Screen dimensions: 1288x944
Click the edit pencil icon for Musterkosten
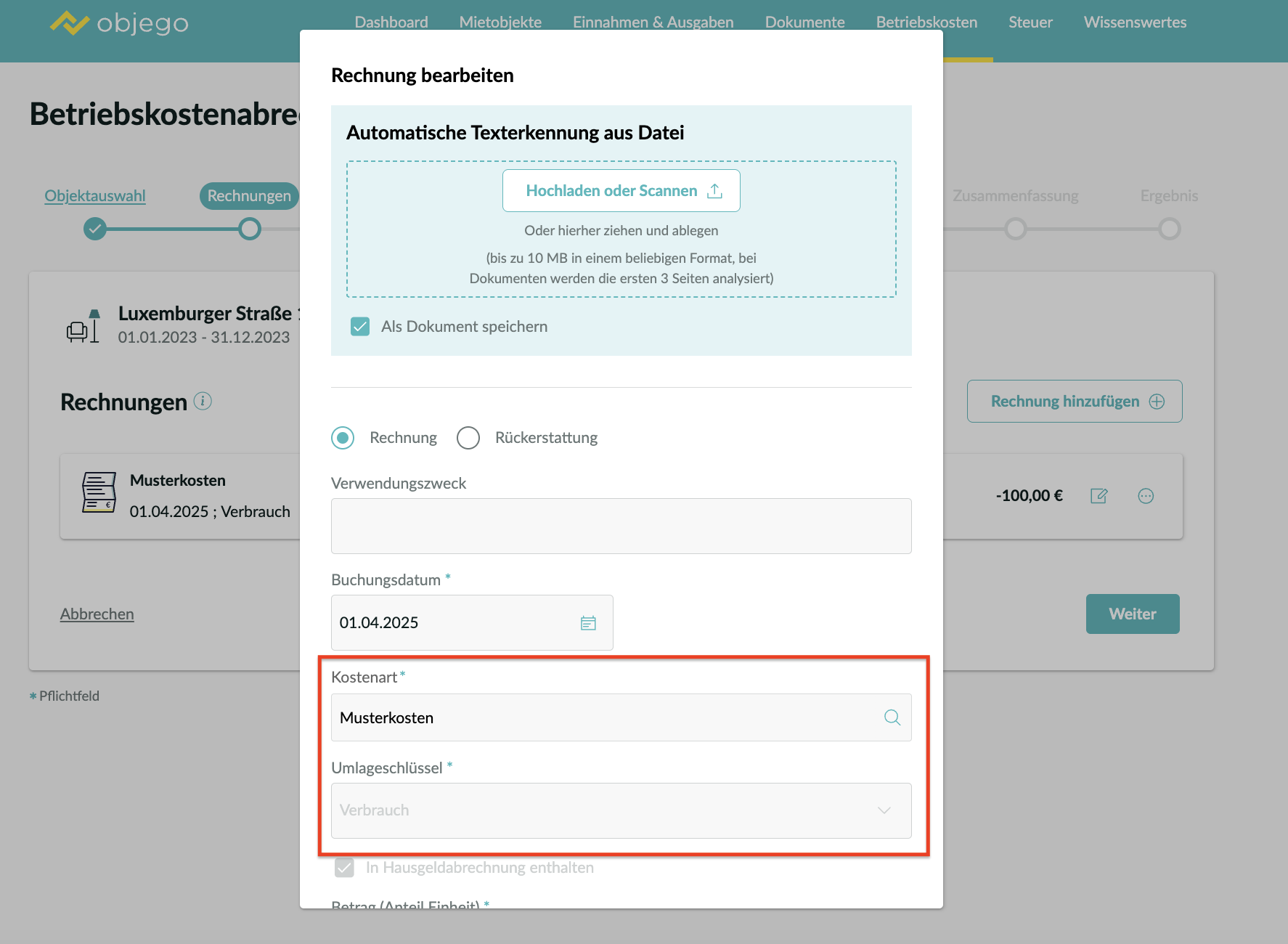point(1099,496)
